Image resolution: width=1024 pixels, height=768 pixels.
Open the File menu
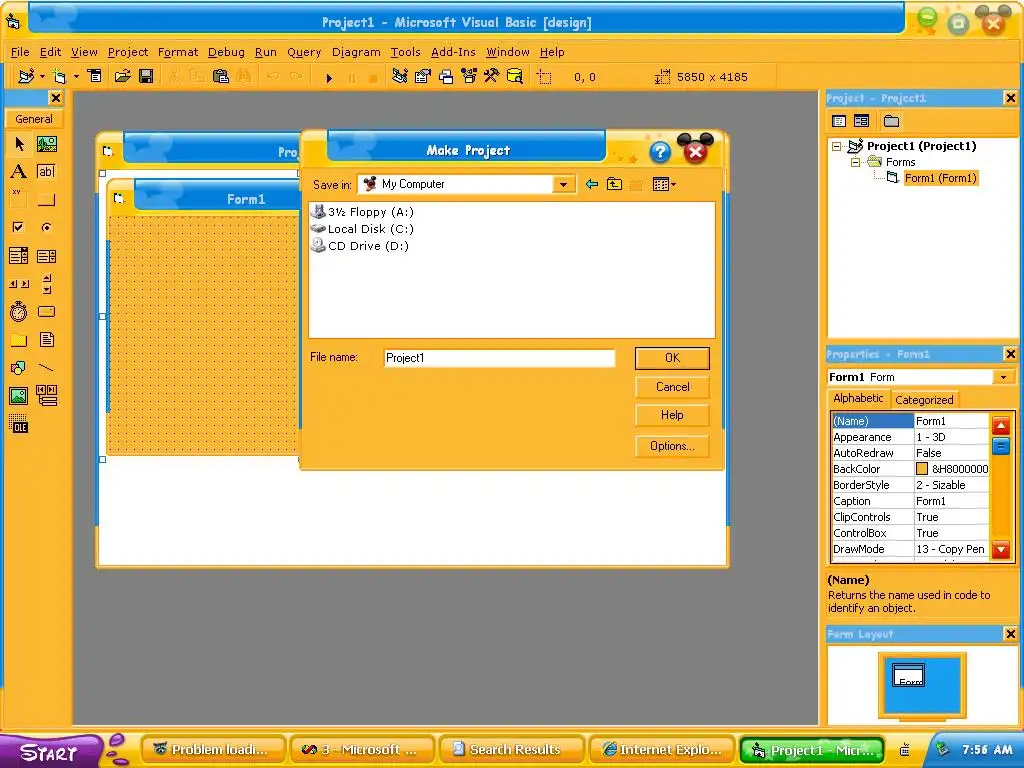click(20, 52)
